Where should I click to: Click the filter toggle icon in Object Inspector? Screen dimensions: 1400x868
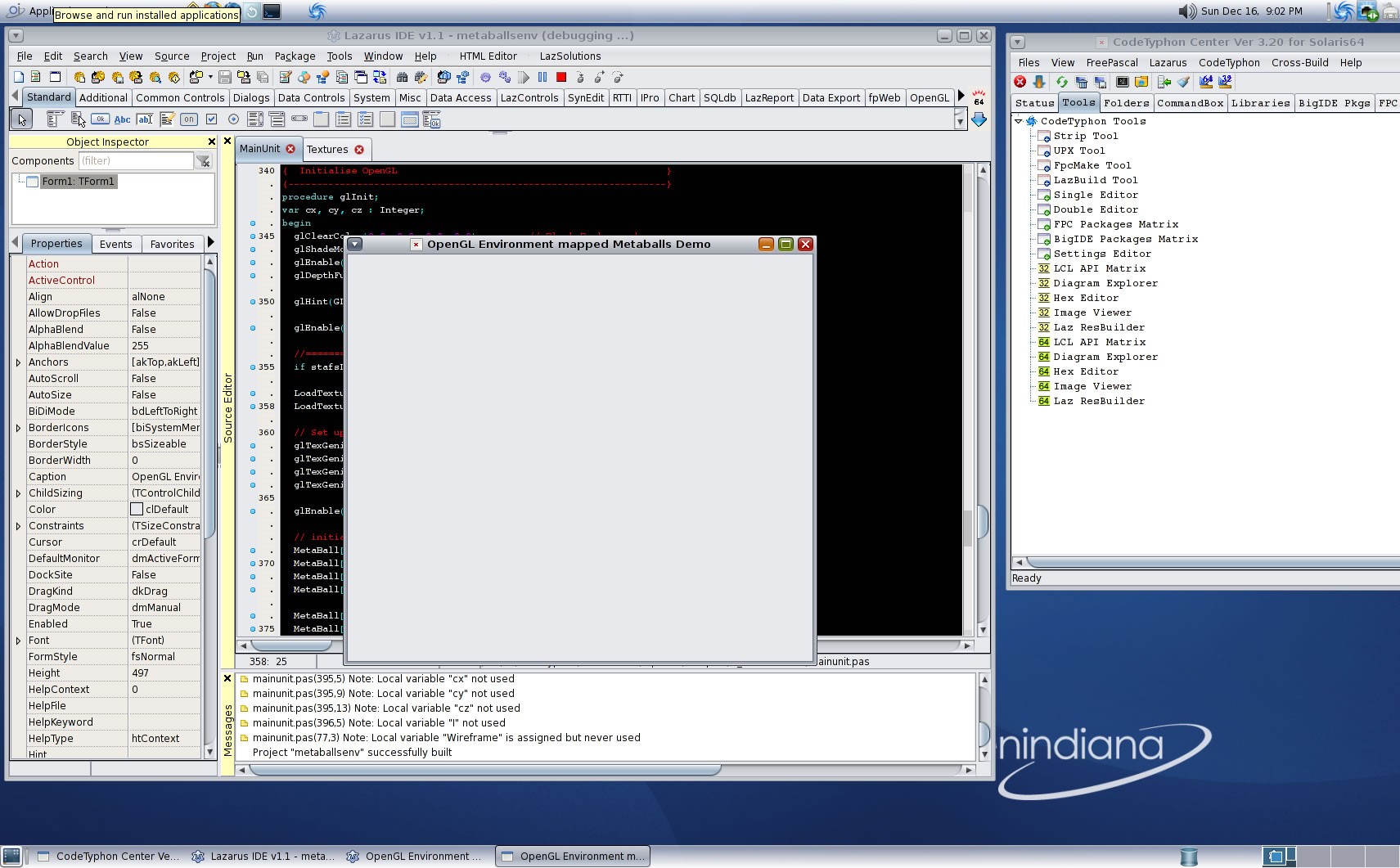(x=204, y=161)
